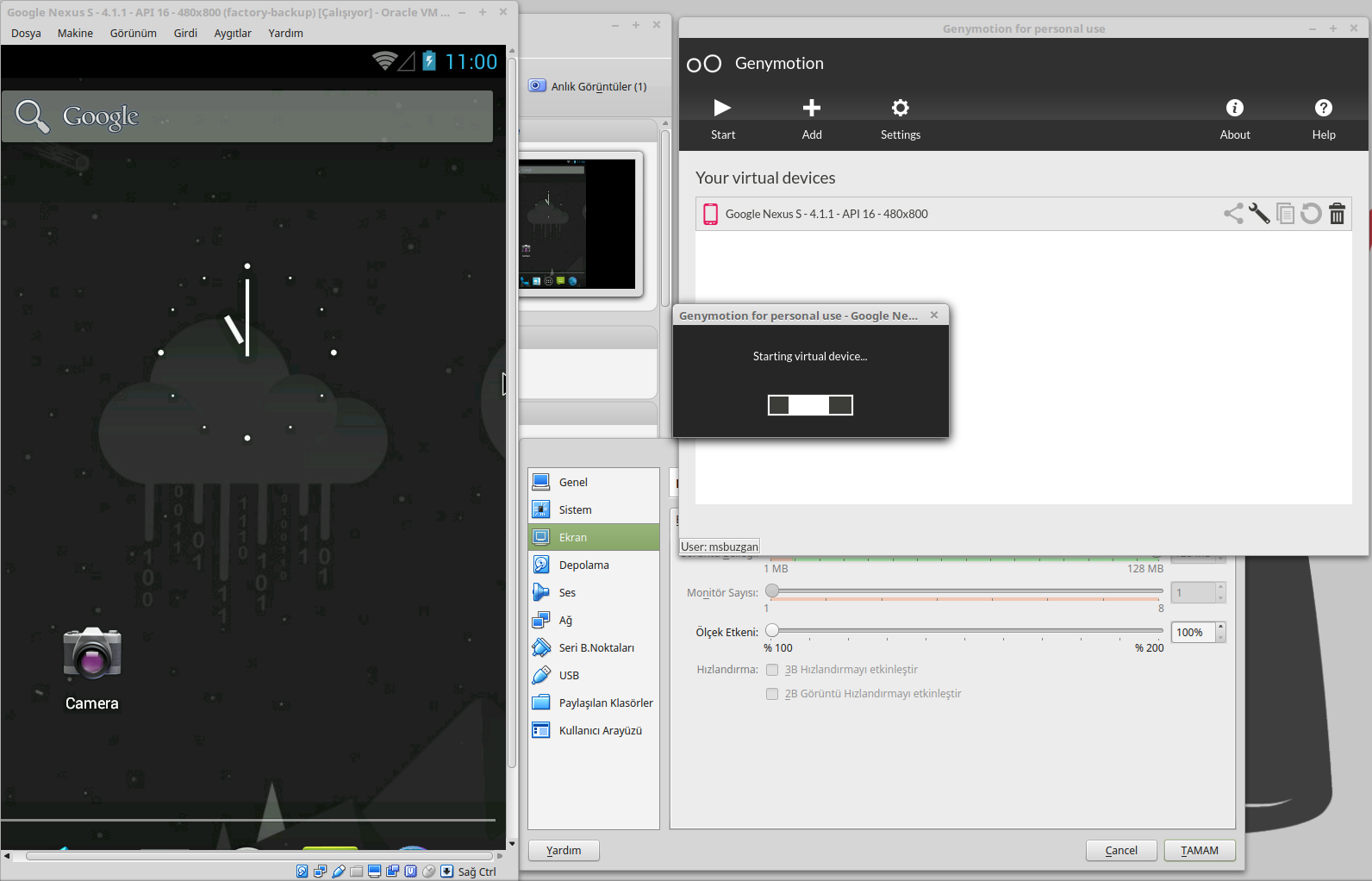Click the phone icon beside Google Nexus S

pyautogui.click(x=710, y=214)
